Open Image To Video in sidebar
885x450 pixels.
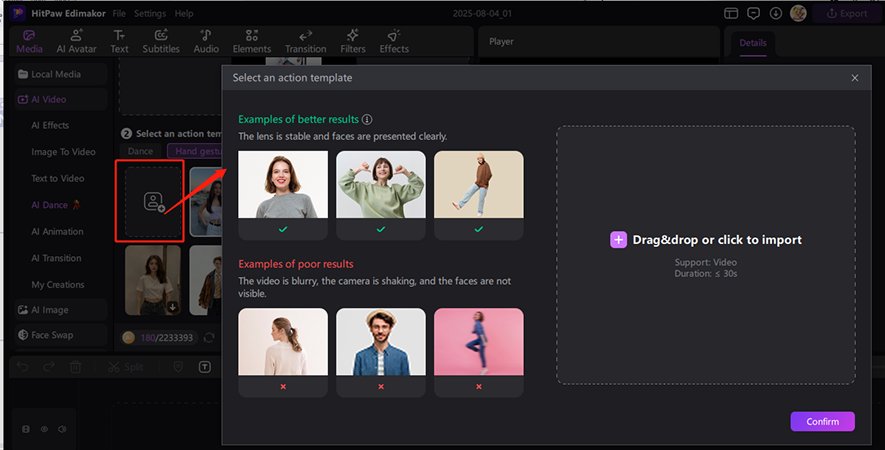63,152
